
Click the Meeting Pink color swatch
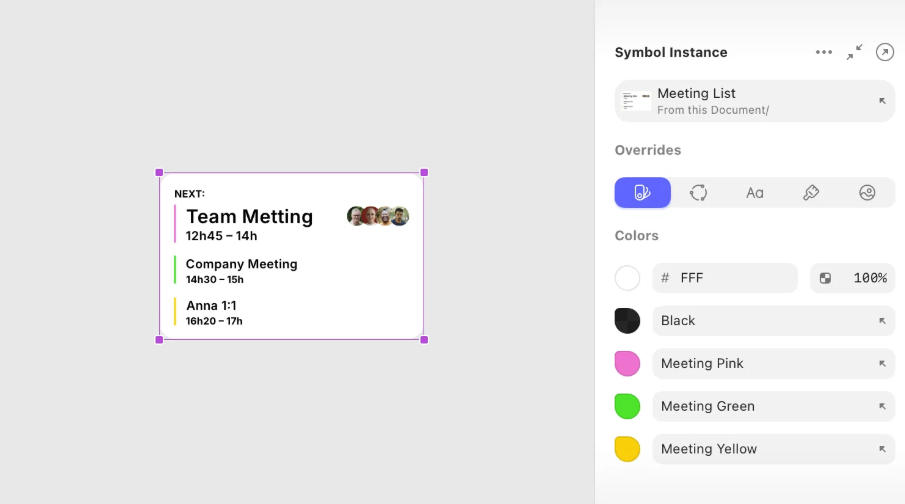[627, 364]
